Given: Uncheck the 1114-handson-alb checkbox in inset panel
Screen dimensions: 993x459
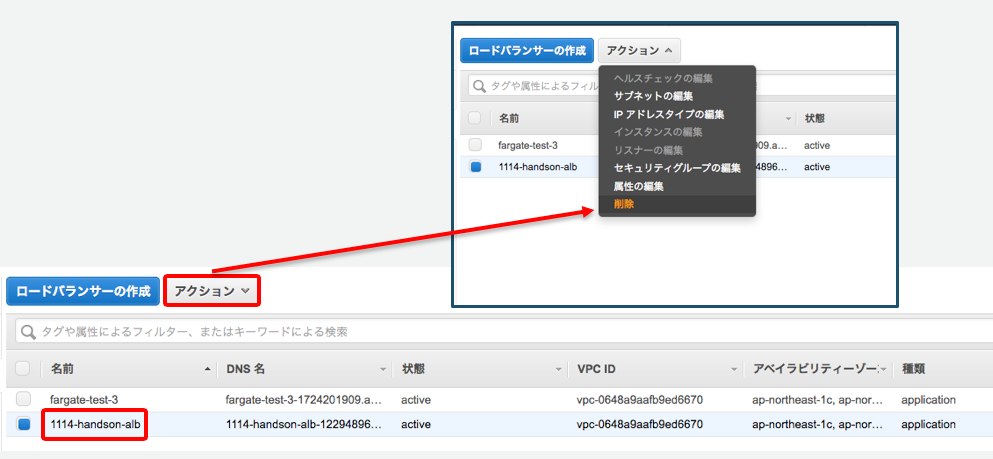Looking at the screenshot, I should click(x=475, y=167).
